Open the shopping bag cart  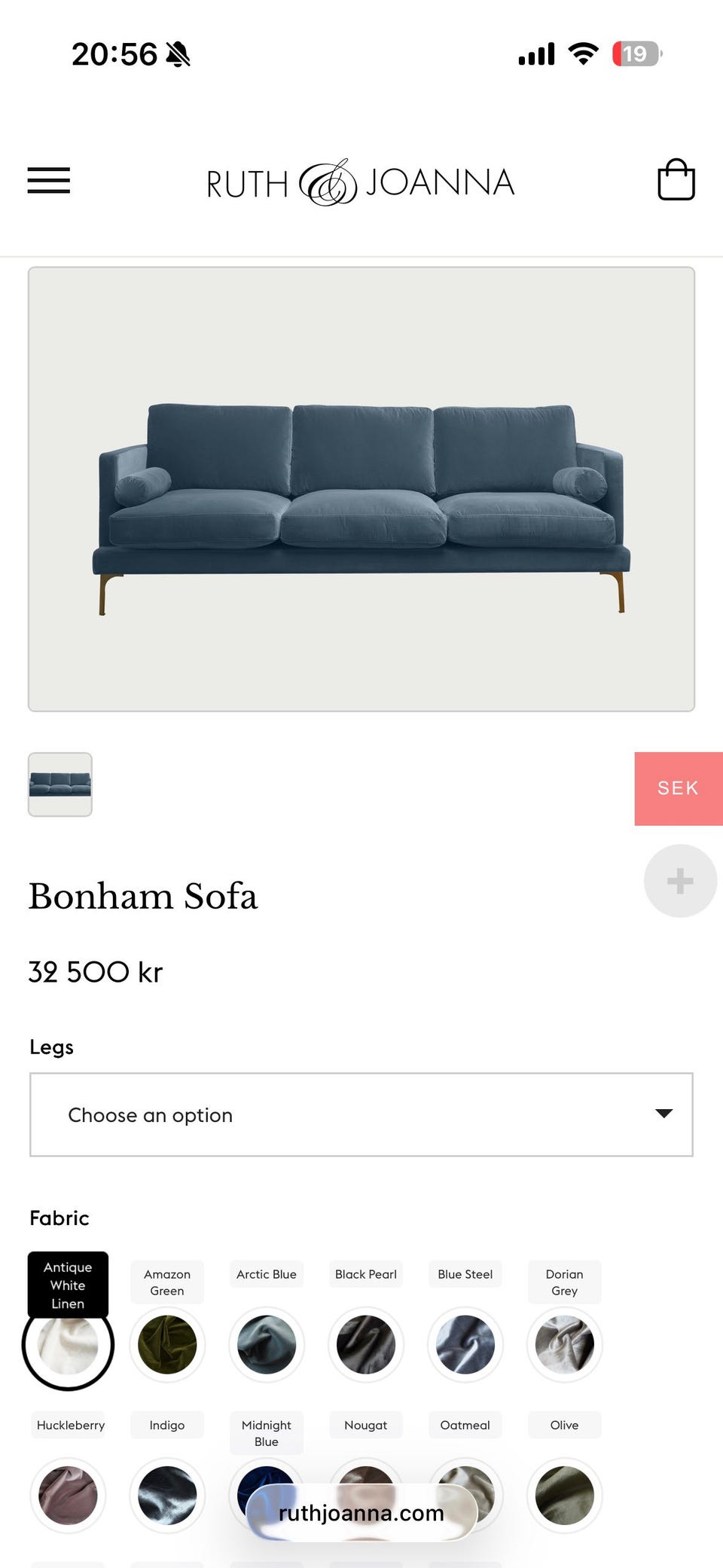676,180
